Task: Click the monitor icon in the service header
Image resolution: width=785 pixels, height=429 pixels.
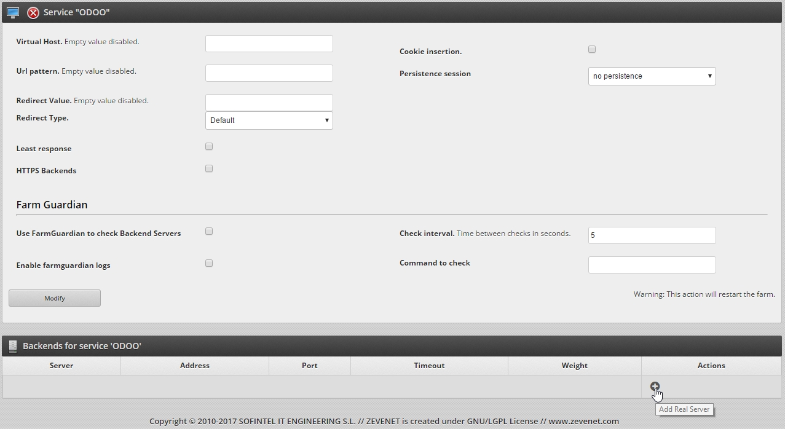Action: coord(13,12)
